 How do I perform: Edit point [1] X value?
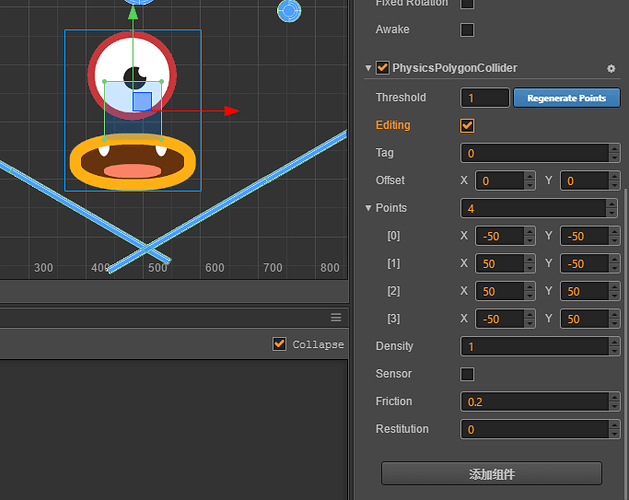tap(500, 264)
